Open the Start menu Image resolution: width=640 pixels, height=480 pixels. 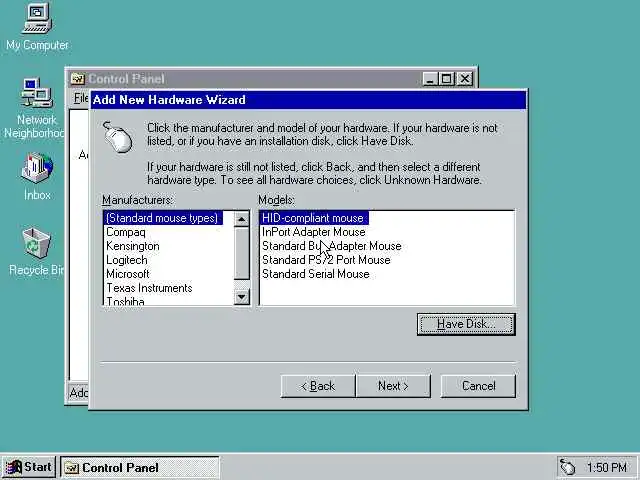click(x=29, y=467)
